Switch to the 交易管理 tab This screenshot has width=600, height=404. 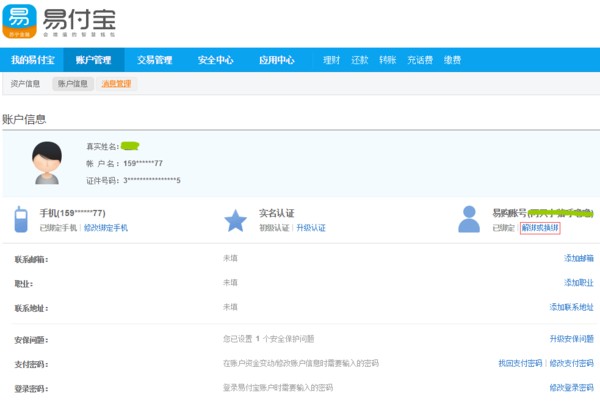pos(155,60)
